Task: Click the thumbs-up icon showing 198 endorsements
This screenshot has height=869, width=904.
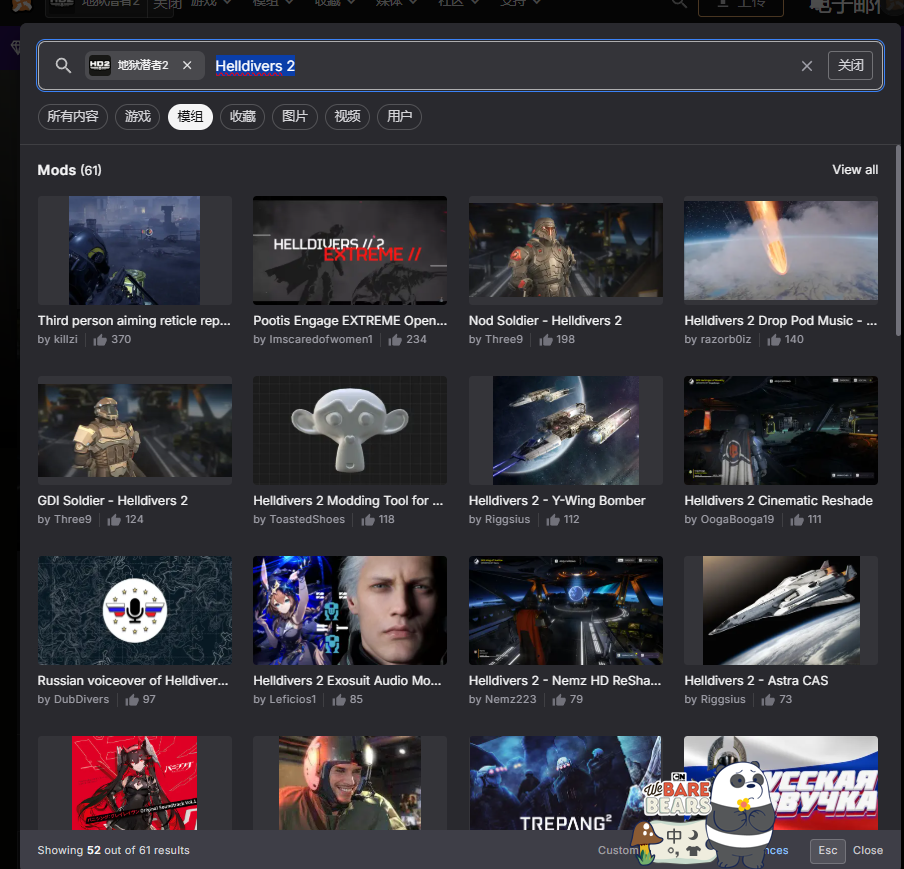Action: tap(546, 340)
